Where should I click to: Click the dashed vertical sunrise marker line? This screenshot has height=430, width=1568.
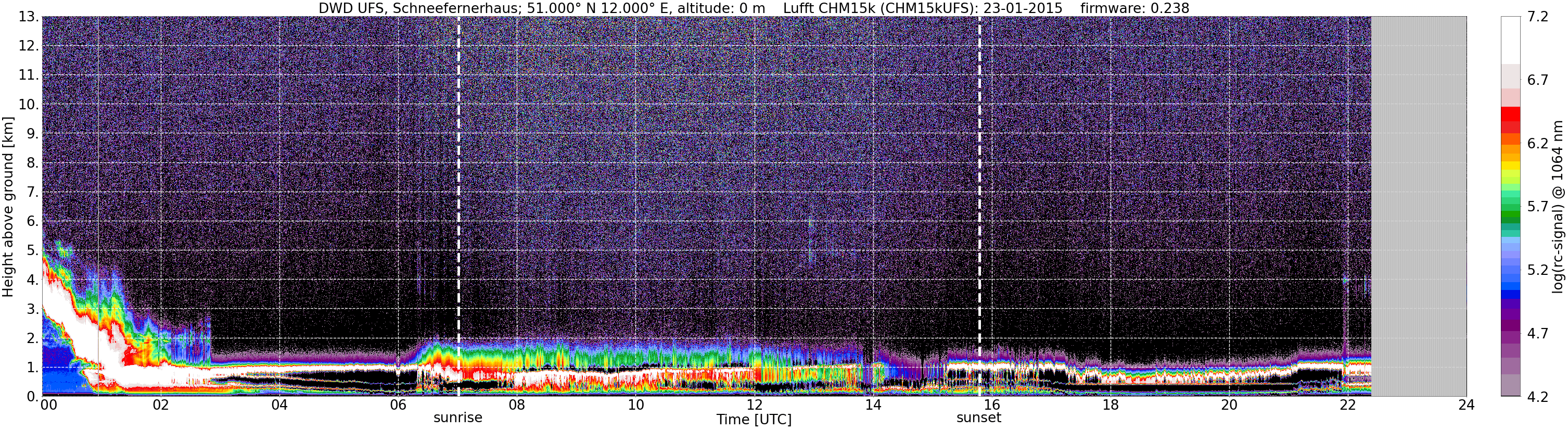[x=458, y=207]
